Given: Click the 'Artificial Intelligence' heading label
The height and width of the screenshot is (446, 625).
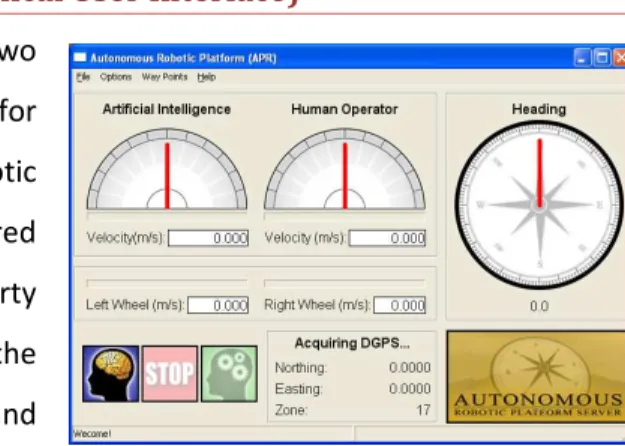Looking at the screenshot, I should click(167, 109).
